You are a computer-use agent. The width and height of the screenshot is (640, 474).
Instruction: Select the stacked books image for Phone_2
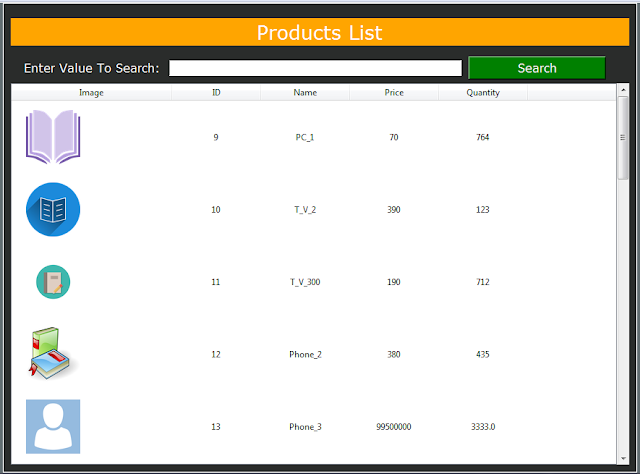(53, 354)
